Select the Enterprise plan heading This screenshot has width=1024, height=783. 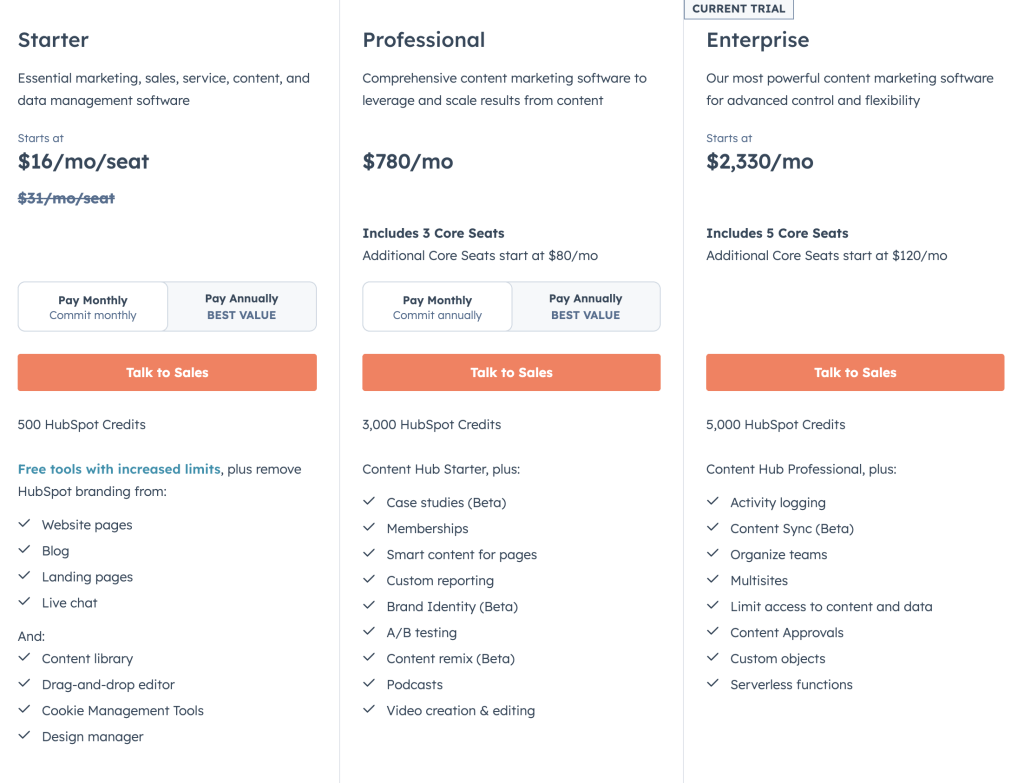tap(757, 40)
